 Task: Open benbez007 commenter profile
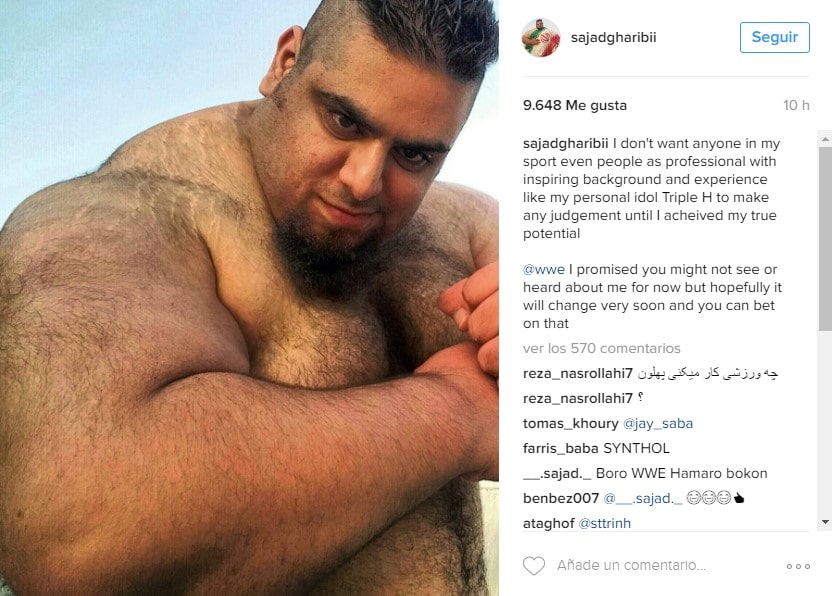(x=561, y=498)
